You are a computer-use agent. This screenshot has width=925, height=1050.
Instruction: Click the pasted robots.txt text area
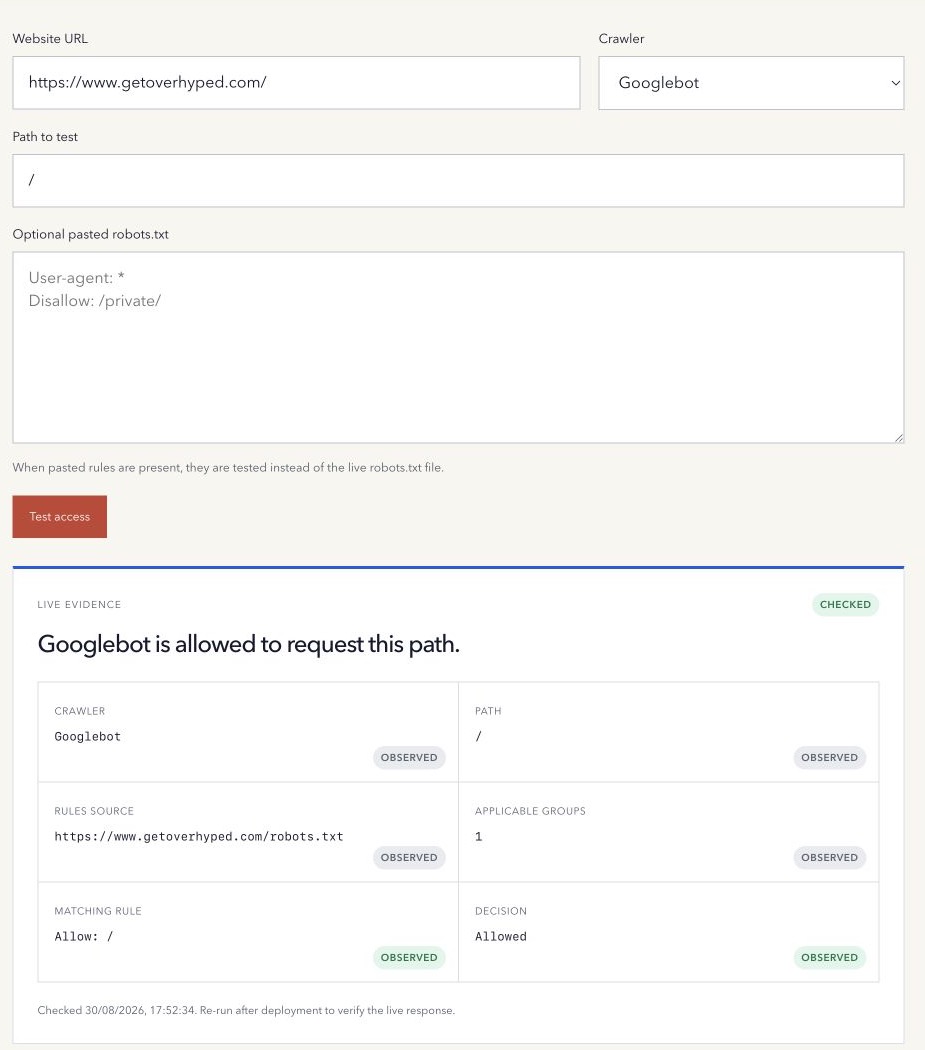click(x=458, y=348)
